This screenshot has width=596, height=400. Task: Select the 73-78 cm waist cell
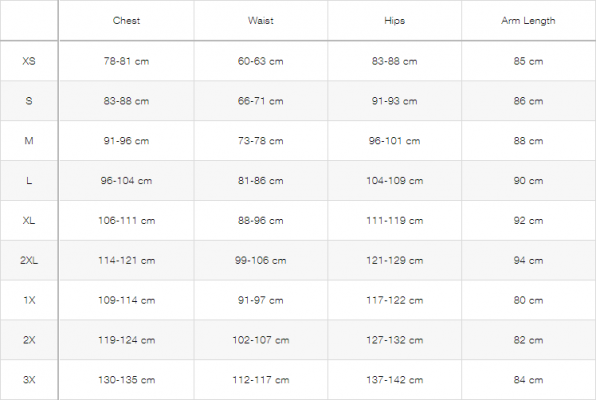(260, 141)
